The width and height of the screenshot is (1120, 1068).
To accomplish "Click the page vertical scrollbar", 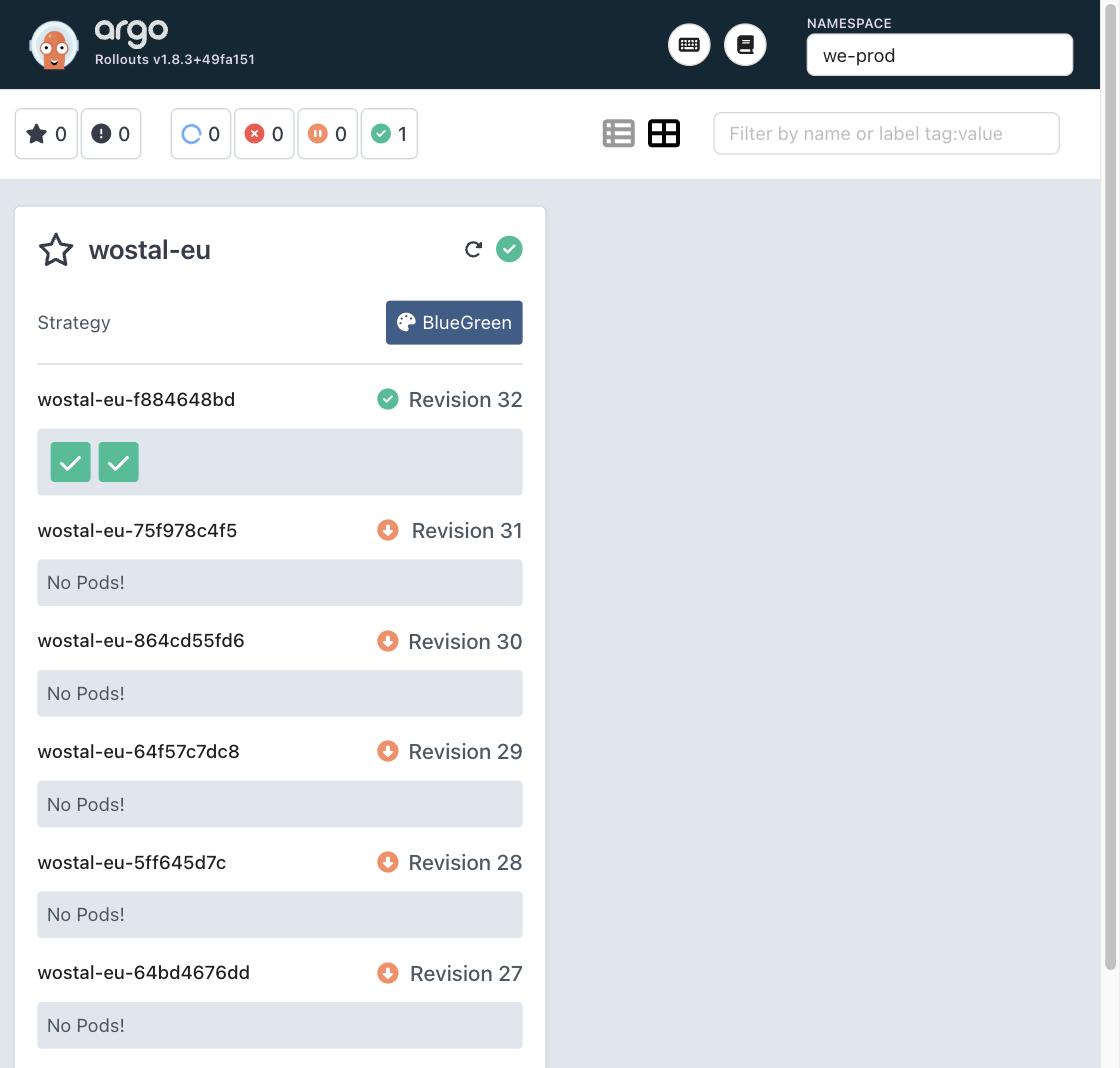I will pos(1110,486).
